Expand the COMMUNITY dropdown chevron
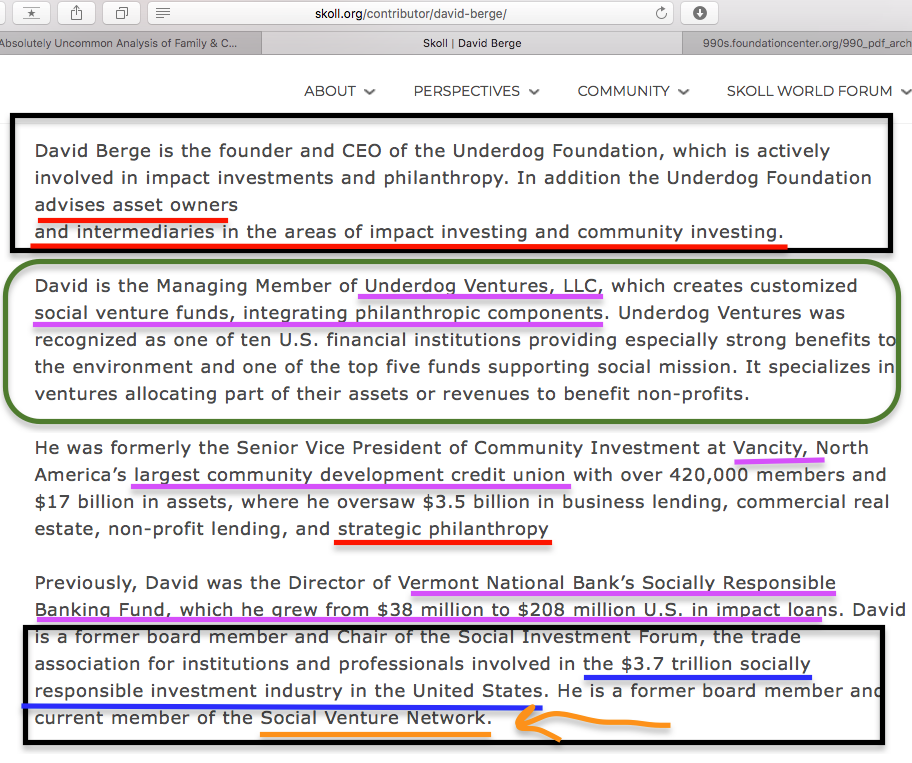The width and height of the screenshot is (912, 763). pyautogui.click(x=684, y=92)
